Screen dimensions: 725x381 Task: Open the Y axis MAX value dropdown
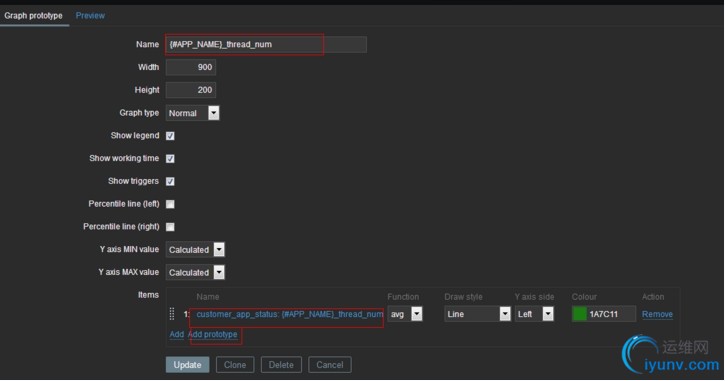[195, 272]
